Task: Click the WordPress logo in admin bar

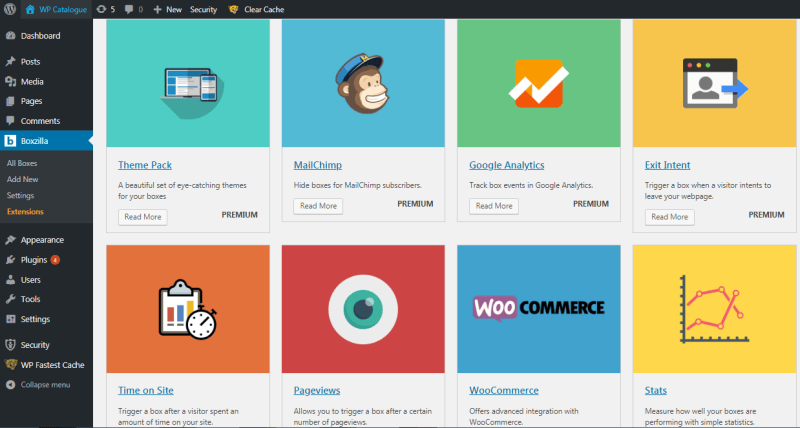Action: [x=10, y=9]
